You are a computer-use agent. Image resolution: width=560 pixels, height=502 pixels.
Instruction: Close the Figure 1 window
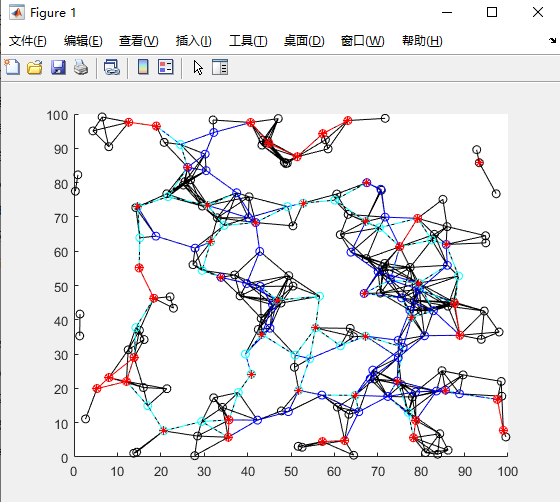pos(538,12)
